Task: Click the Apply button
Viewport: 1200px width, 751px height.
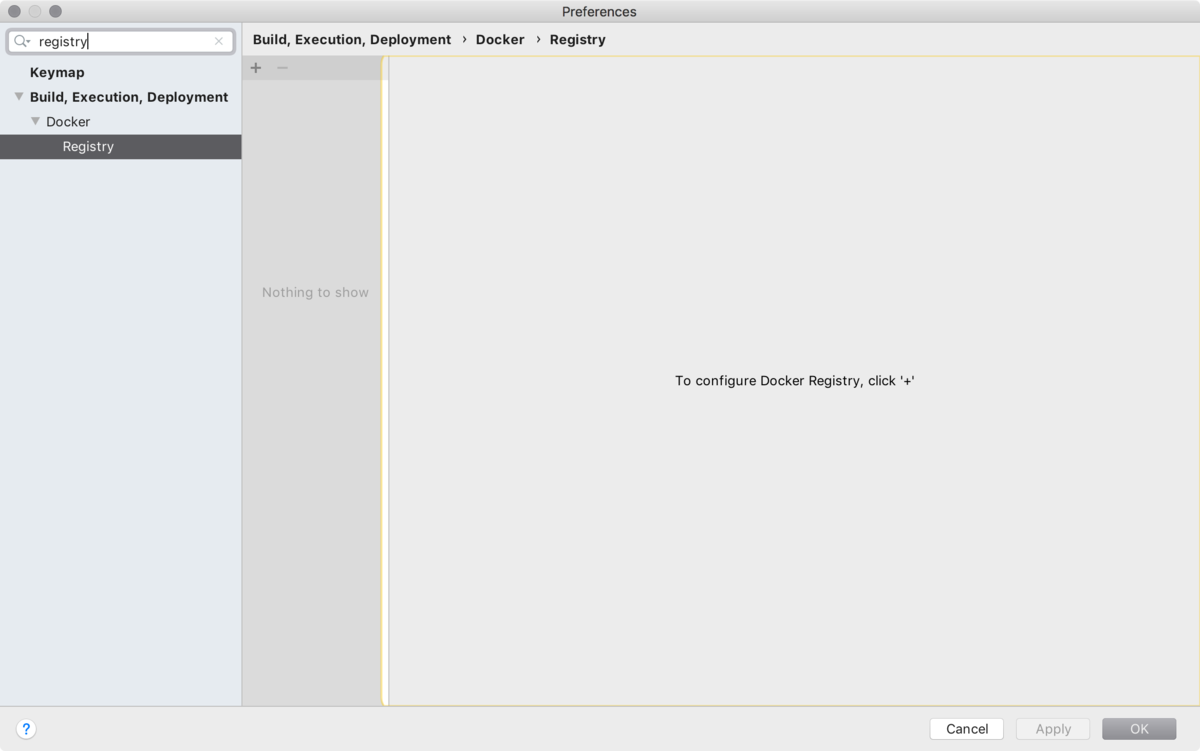Action: [1052, 728]
